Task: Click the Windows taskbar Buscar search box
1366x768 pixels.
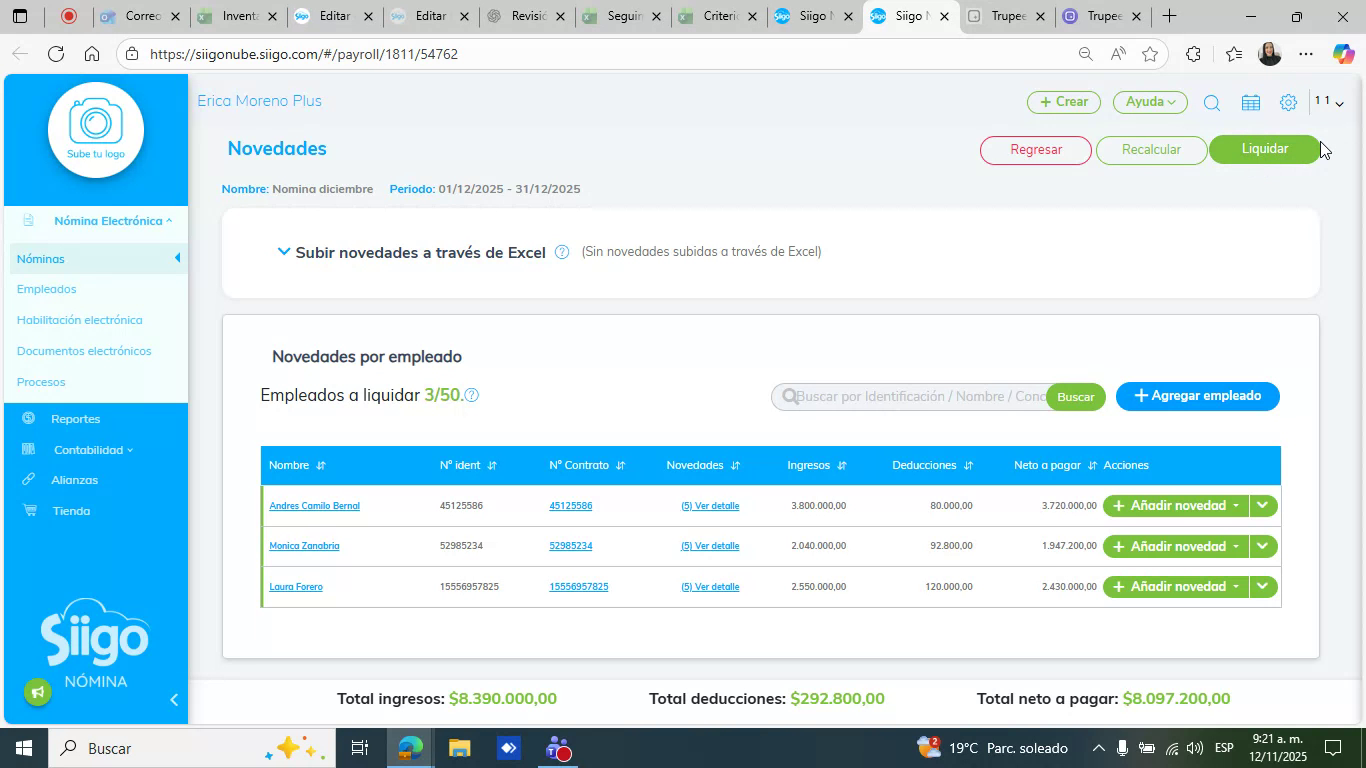Action: 190,748
